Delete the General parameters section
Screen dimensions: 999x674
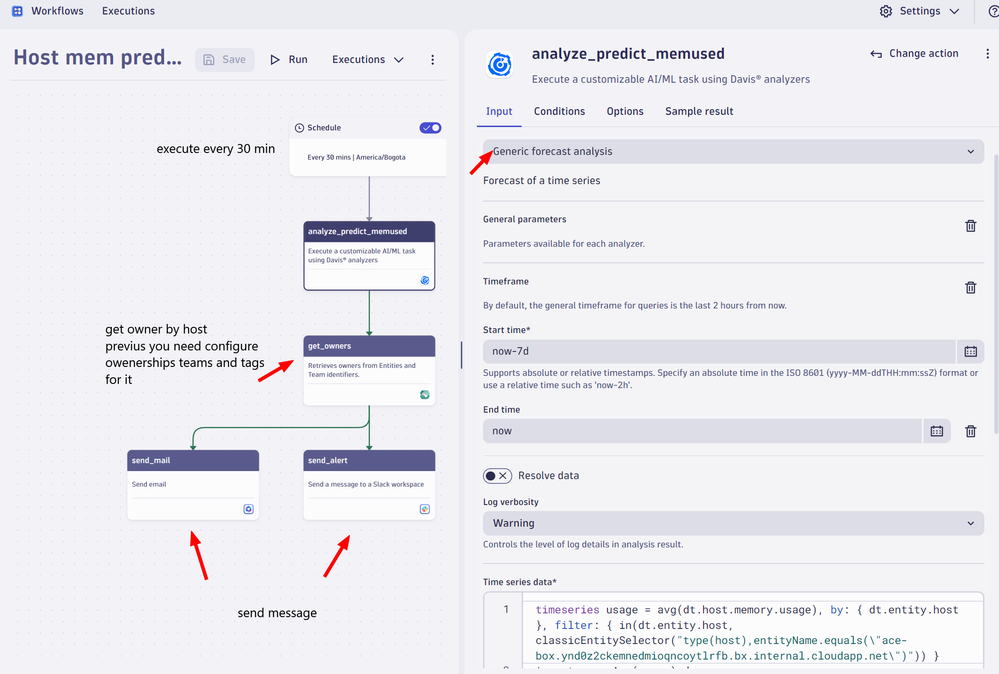[970, 226]
